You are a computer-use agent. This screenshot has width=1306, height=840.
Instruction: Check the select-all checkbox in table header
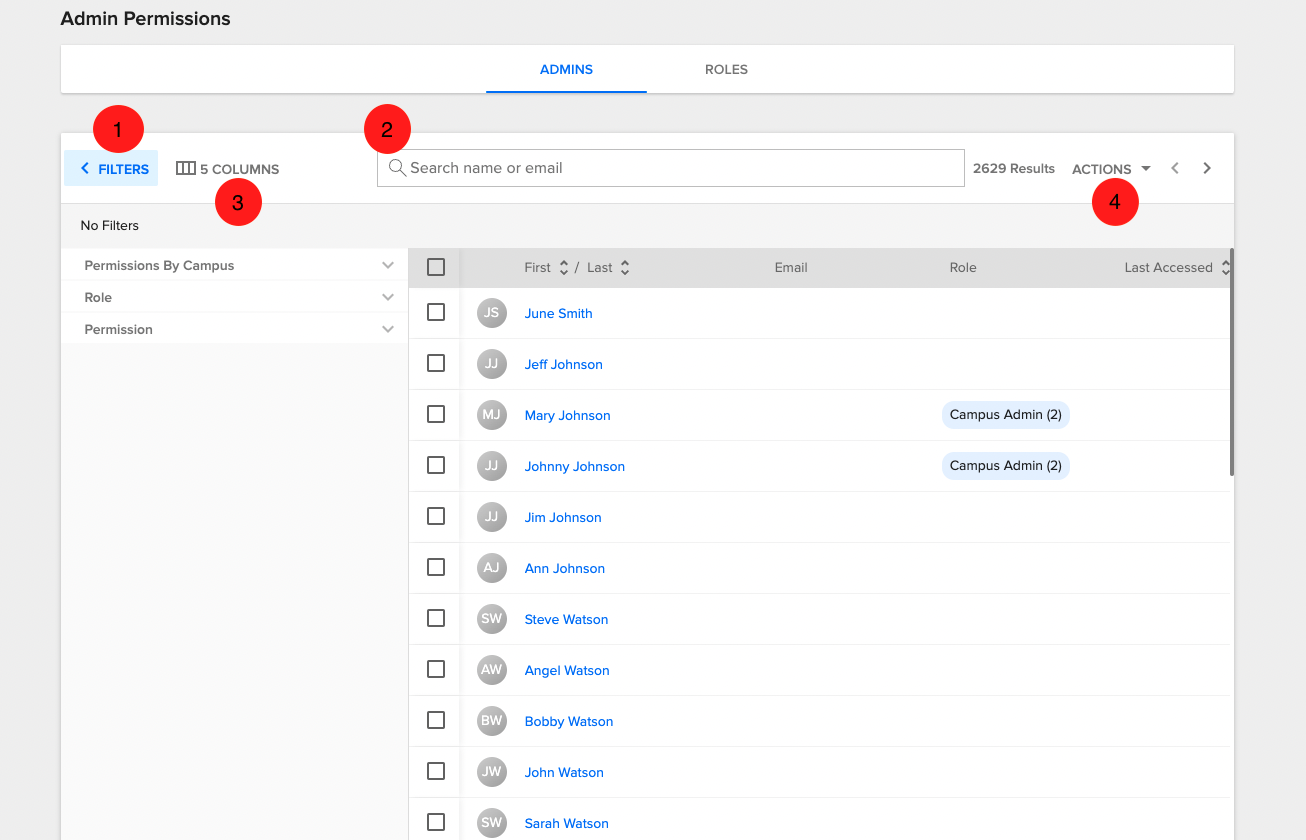tap(435, 267)
